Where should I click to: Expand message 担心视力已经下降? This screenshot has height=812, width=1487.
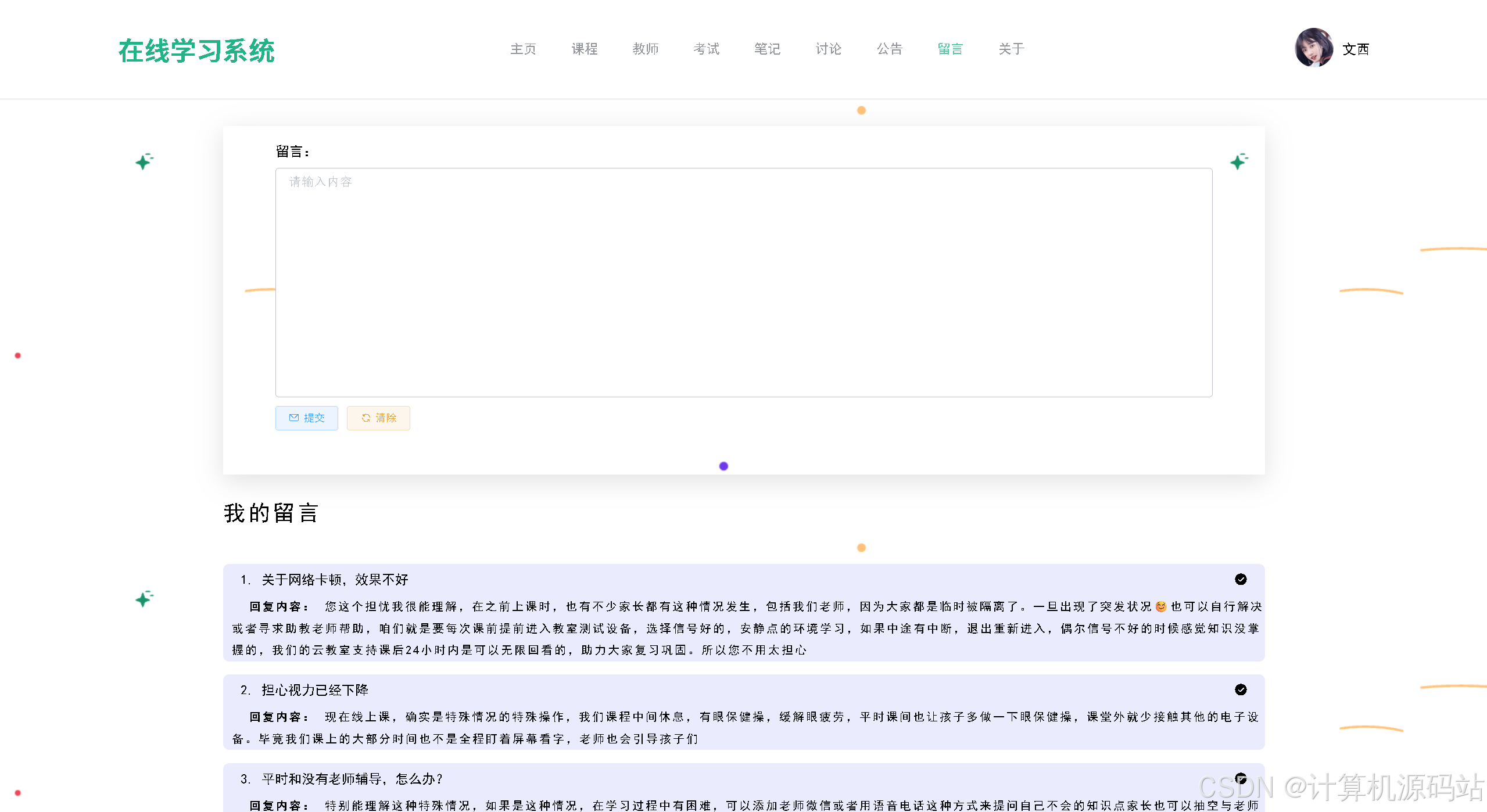[x=314, y=690]
